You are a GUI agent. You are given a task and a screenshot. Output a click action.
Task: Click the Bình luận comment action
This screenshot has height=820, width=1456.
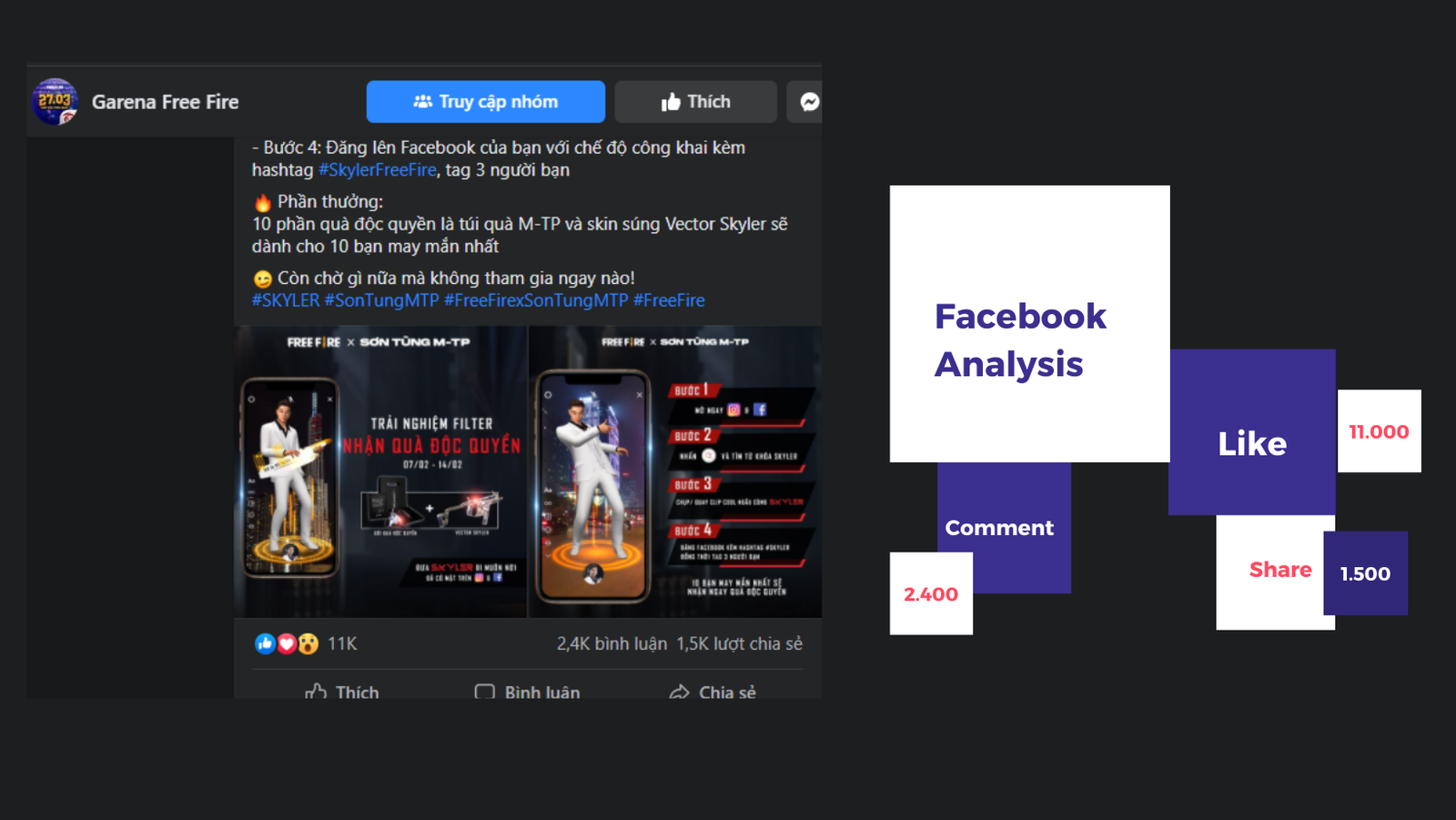[527, 692]
